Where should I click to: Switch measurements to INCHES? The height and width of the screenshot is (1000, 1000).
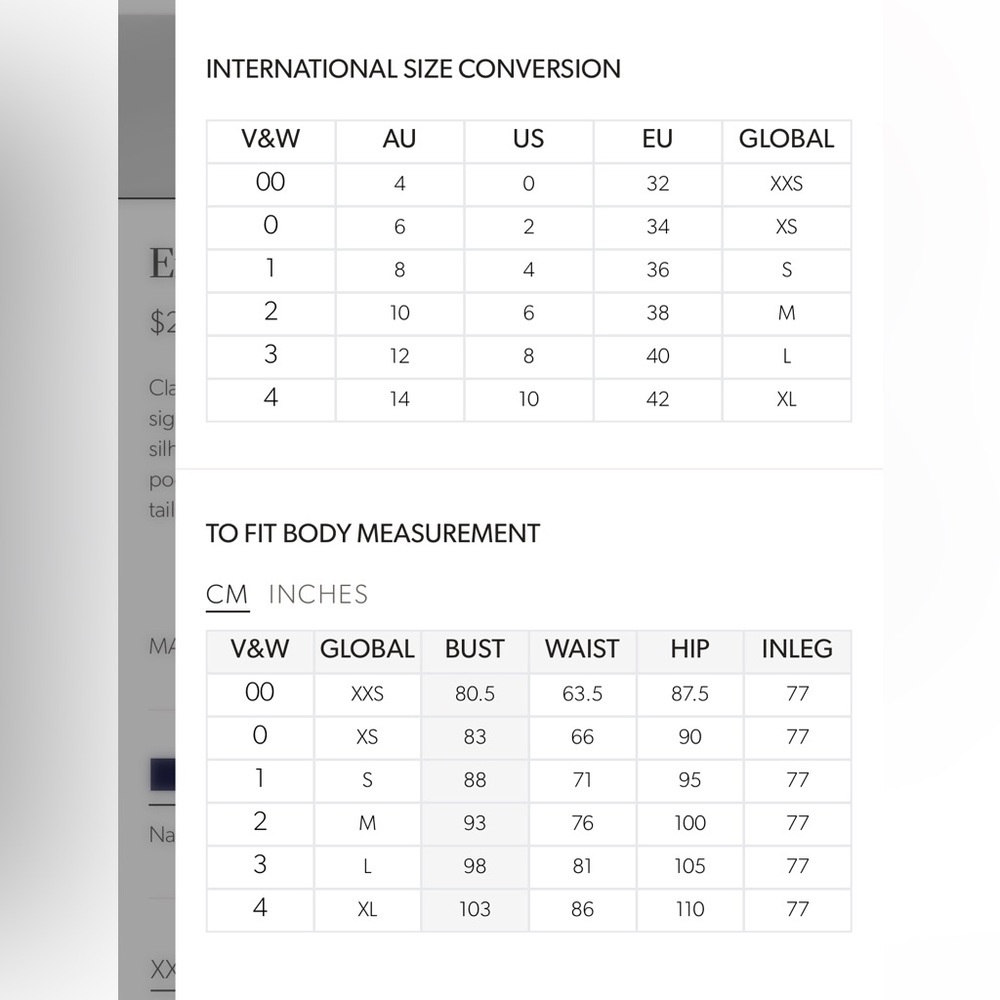tap(318, 594)
